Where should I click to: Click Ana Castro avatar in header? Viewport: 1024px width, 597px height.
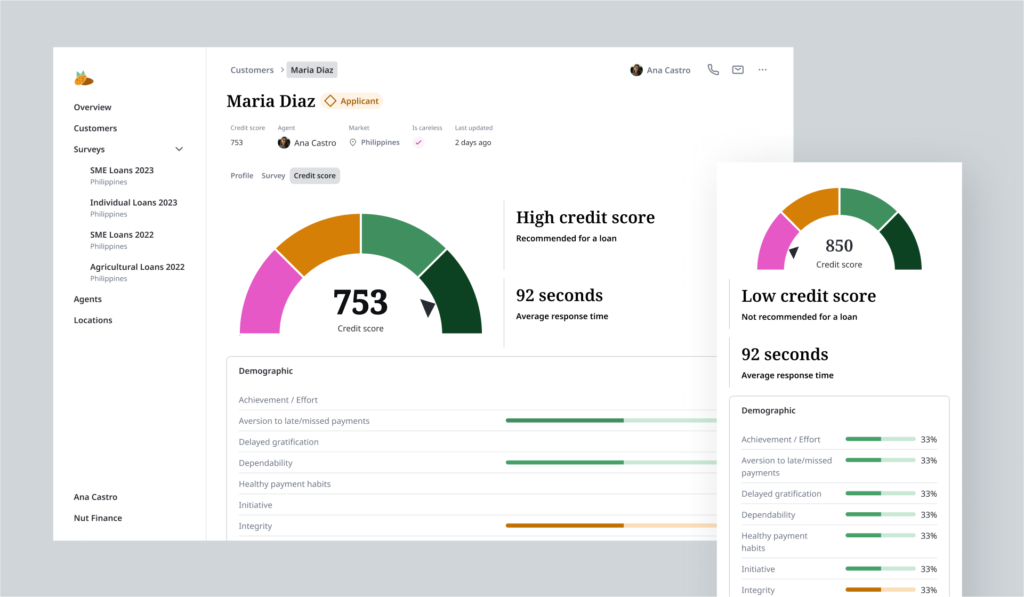pos(636,70)
